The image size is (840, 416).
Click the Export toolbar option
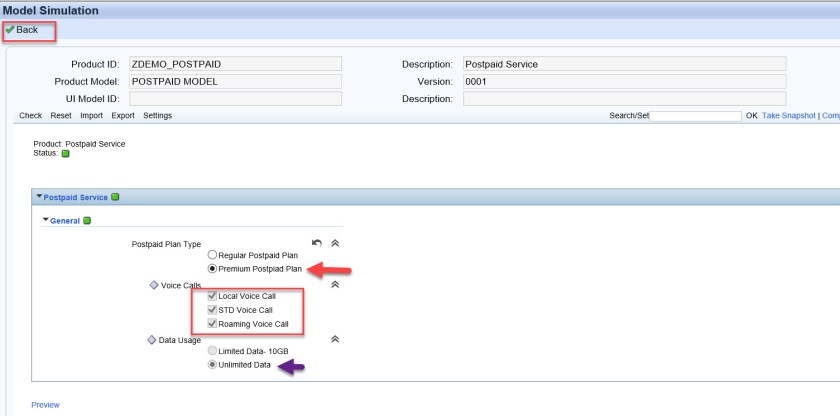tap(123, 116)
